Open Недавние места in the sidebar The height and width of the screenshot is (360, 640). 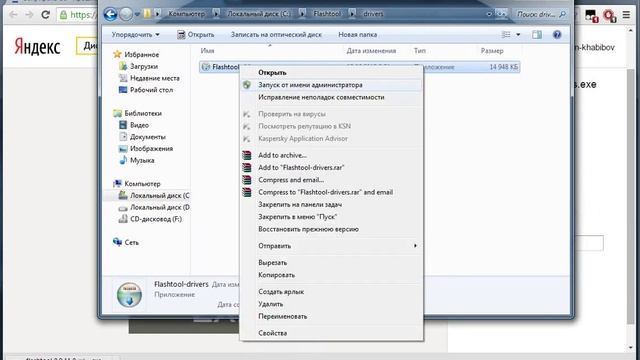click(x=154, y=78)
